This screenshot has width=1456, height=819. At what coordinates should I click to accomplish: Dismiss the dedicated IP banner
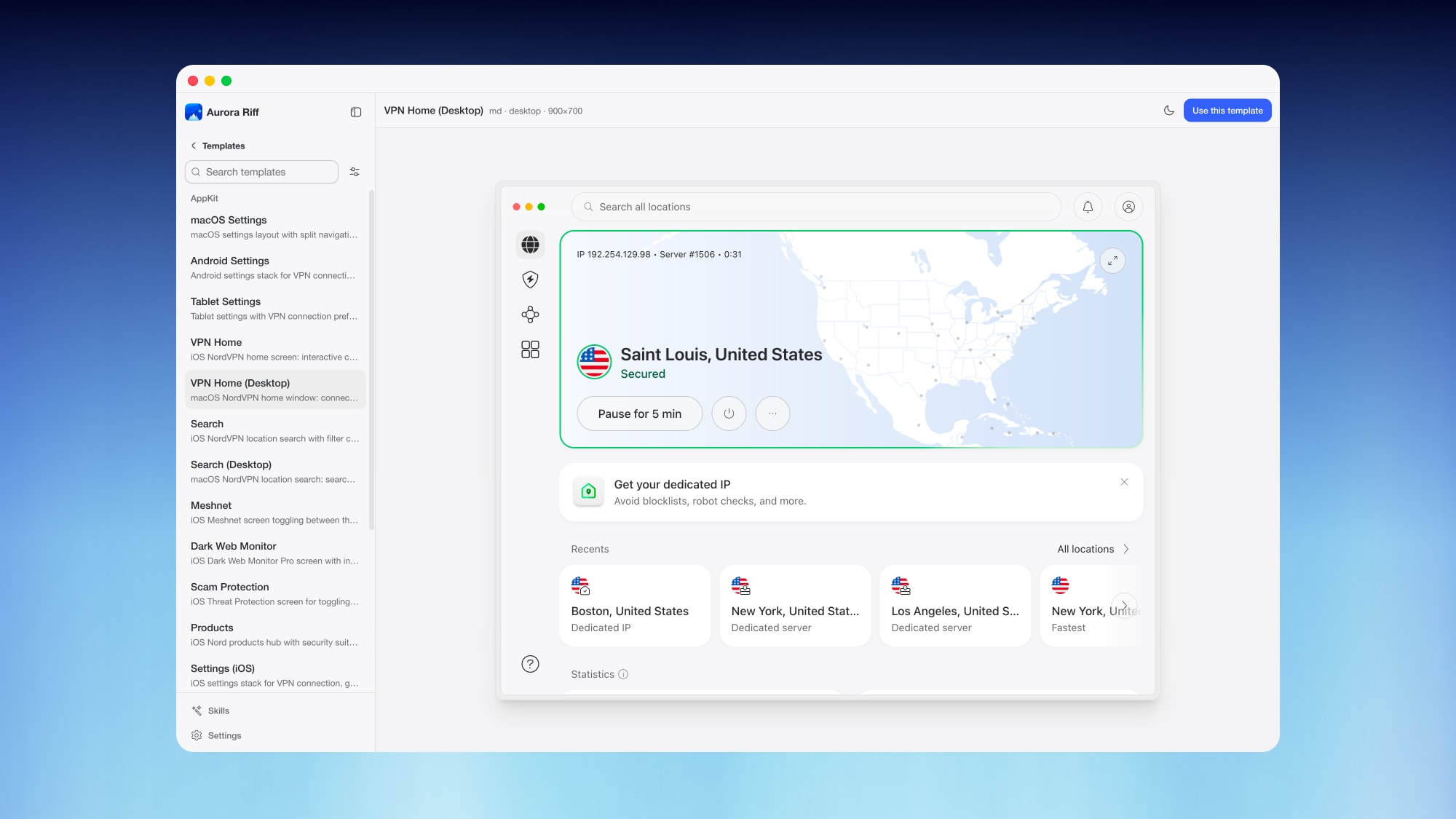click(1124, 482)
